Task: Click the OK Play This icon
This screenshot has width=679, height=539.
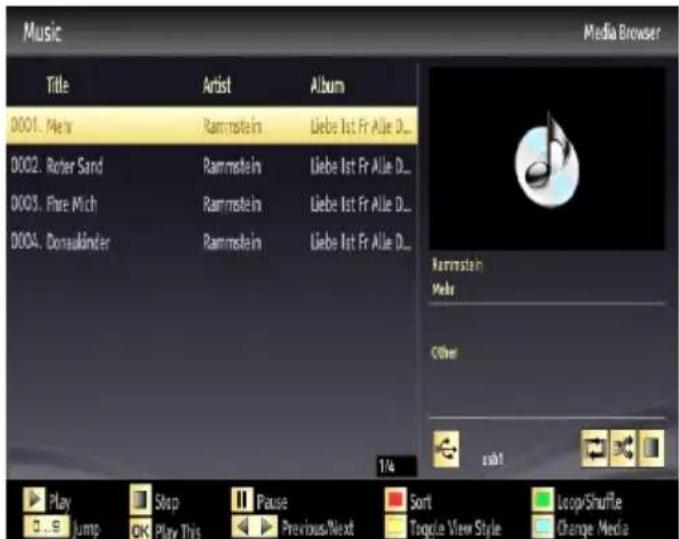Action: pyautogui.click(x=141, y=529)
